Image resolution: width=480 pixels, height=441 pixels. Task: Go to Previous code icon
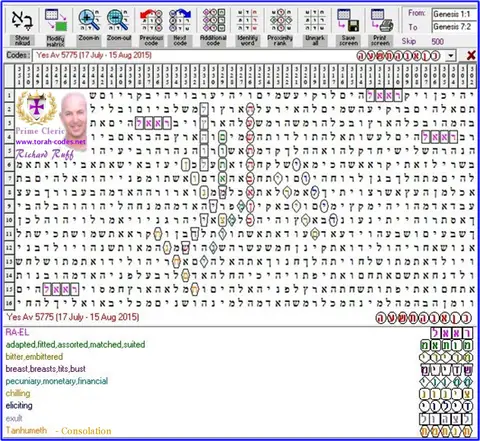[151, 20]
